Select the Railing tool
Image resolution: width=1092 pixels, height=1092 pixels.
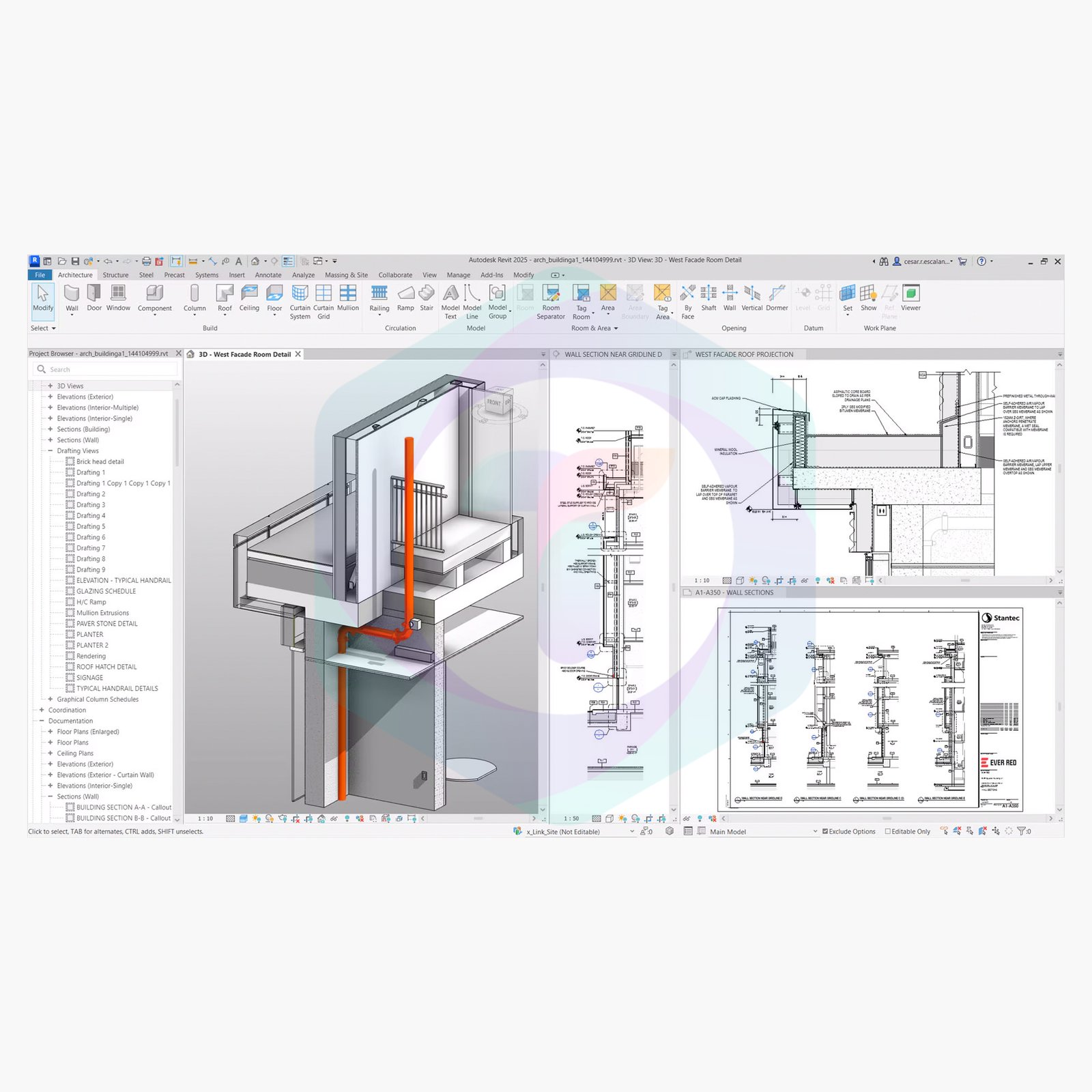[379, 300]
